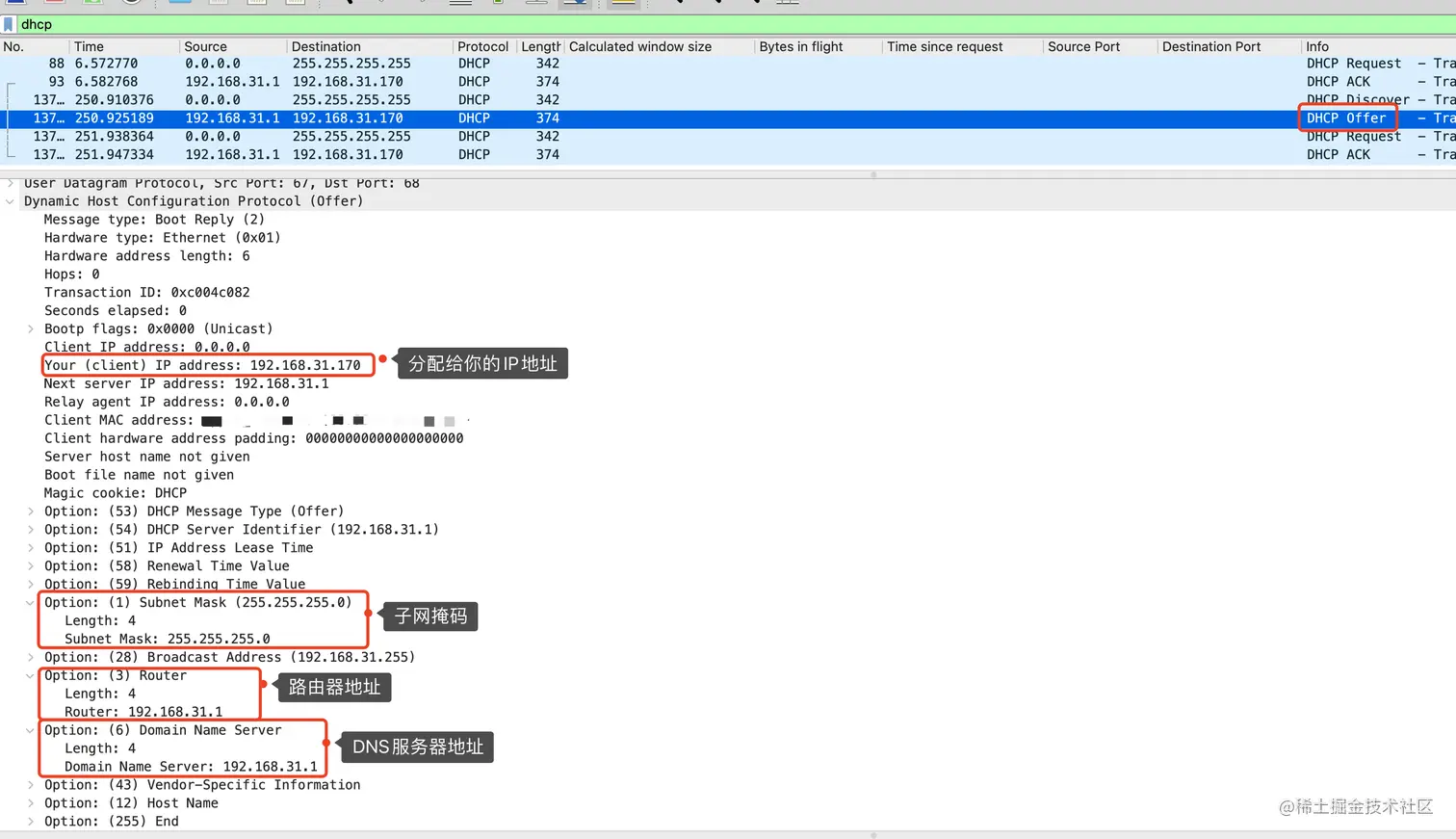The width and height of the screenshot is (1456, 839).
Task: Sort packets by the No. column
Action: coord(35,46)
